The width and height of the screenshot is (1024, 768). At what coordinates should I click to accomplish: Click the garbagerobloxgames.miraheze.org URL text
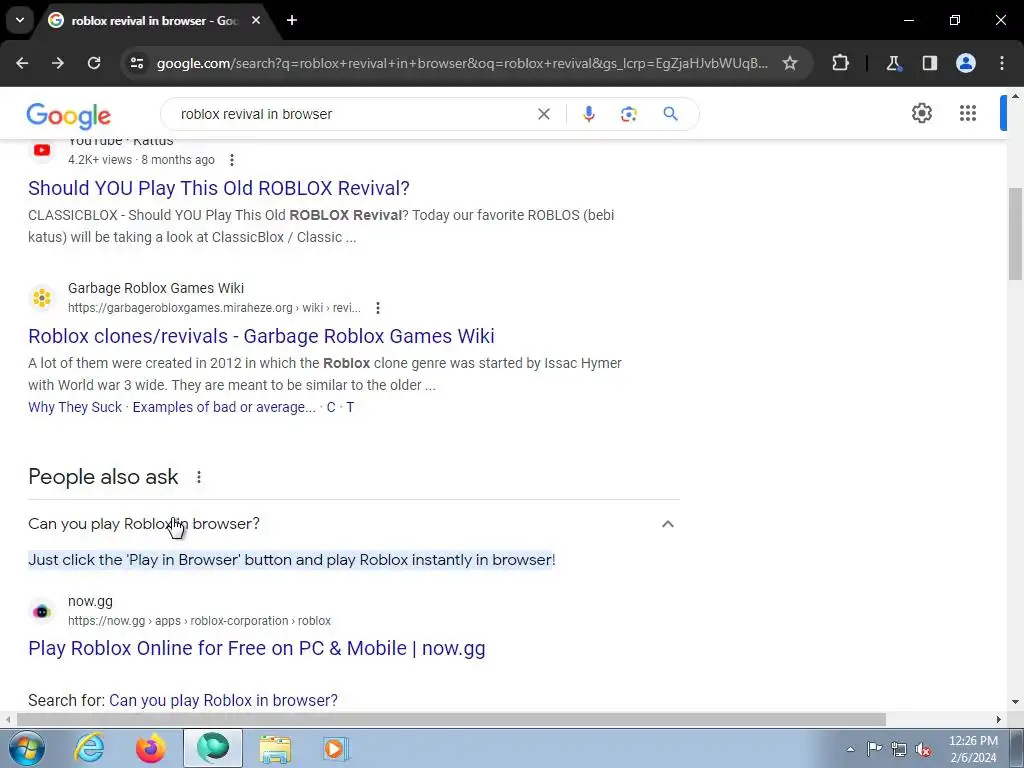[214, 308]
